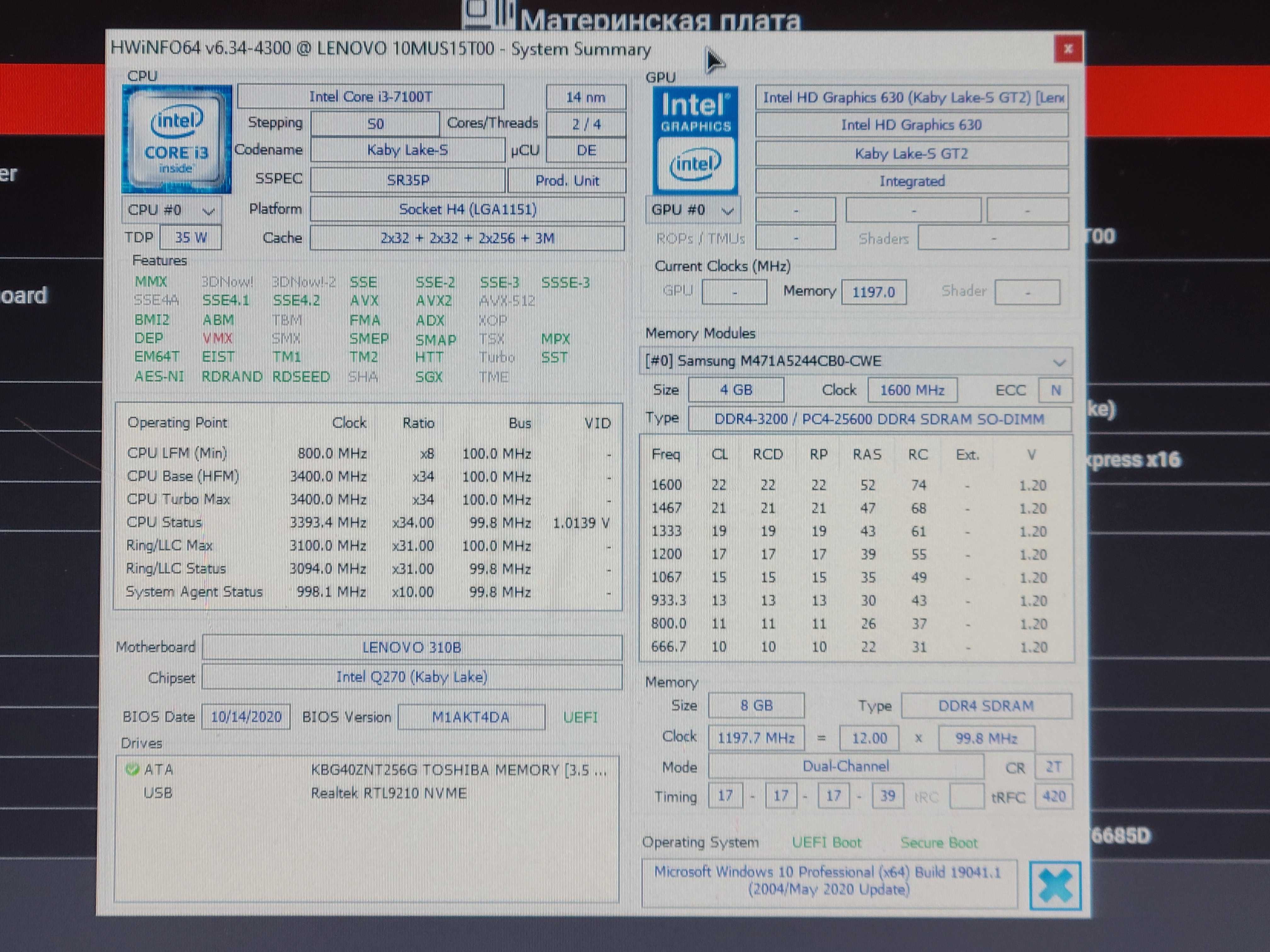Click the RDSEED feature flag

pyautogui.click(x=301, y=377)
